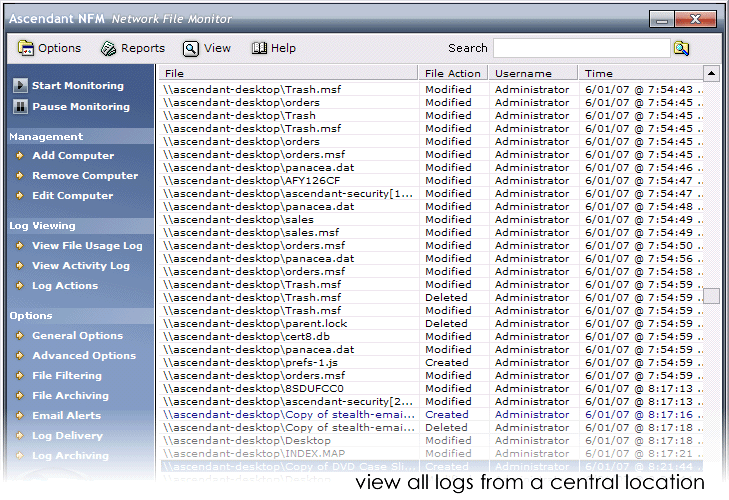The width and height of the screenshot is (729, 500).
Task: Sort list by Username column header
Action: coord(523,73)
